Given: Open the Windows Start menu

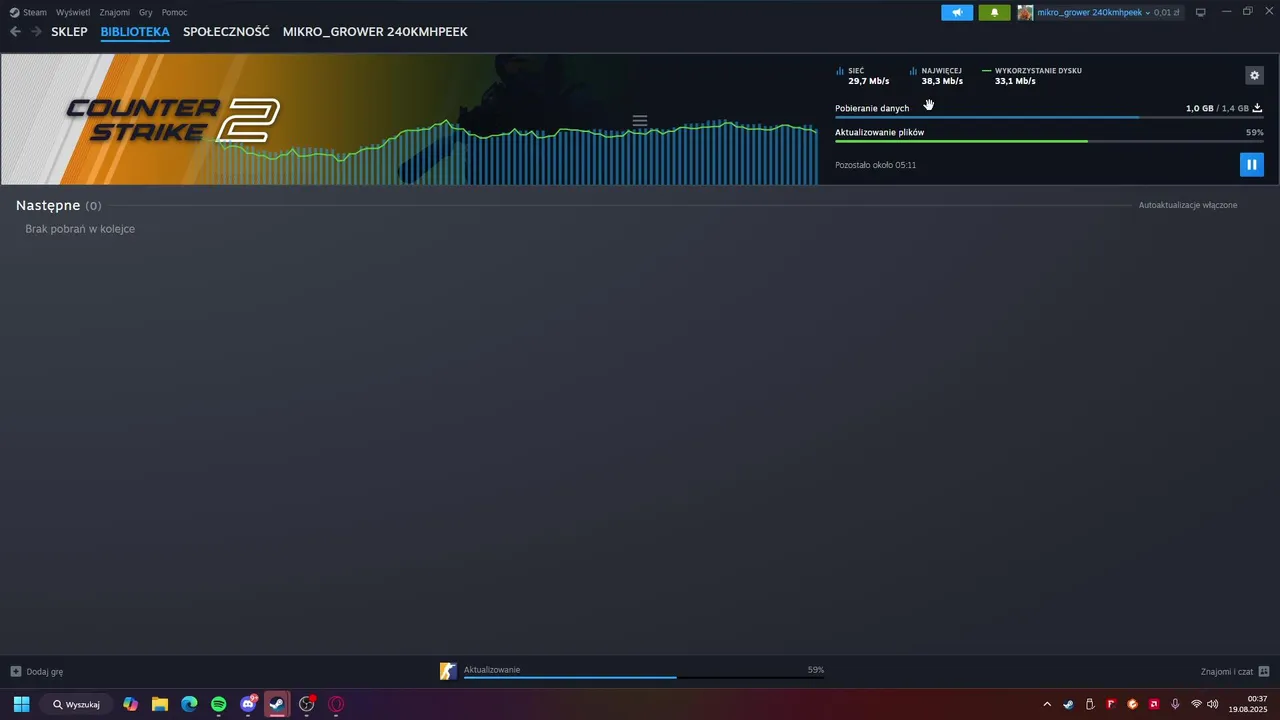Looking at the screenshot, I should click(x=21, y=704).
